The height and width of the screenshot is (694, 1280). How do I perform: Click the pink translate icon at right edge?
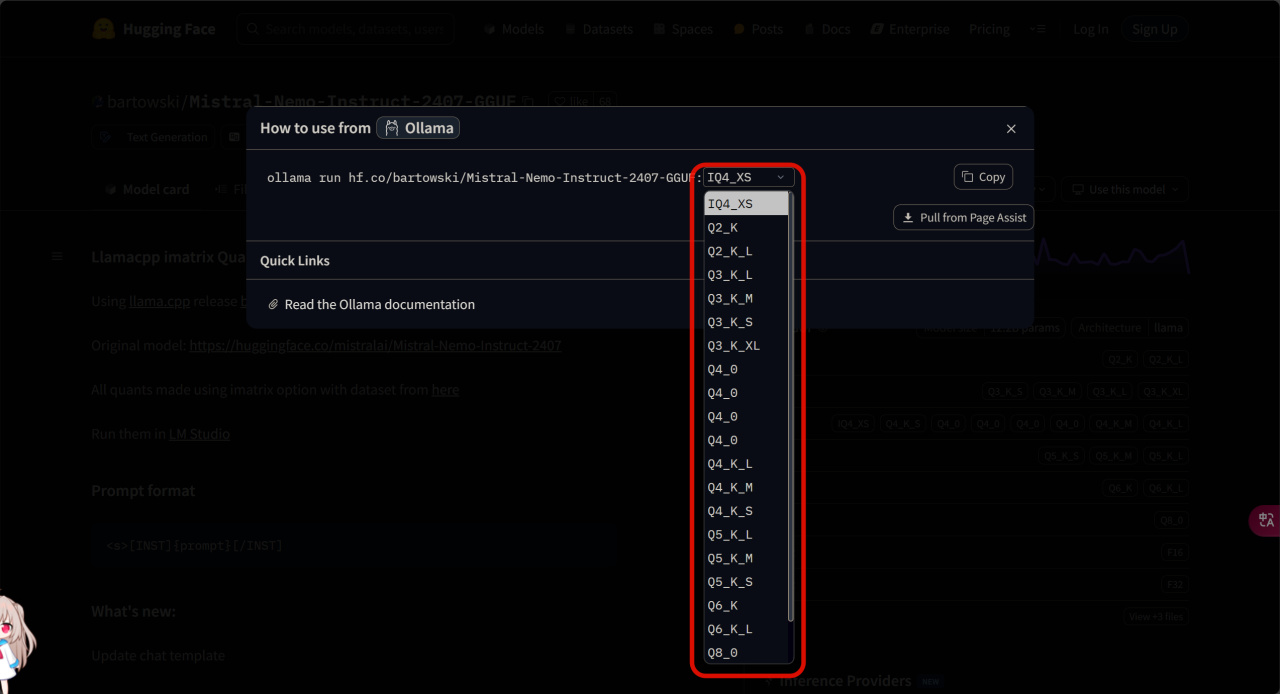(x=1266, y=520)
